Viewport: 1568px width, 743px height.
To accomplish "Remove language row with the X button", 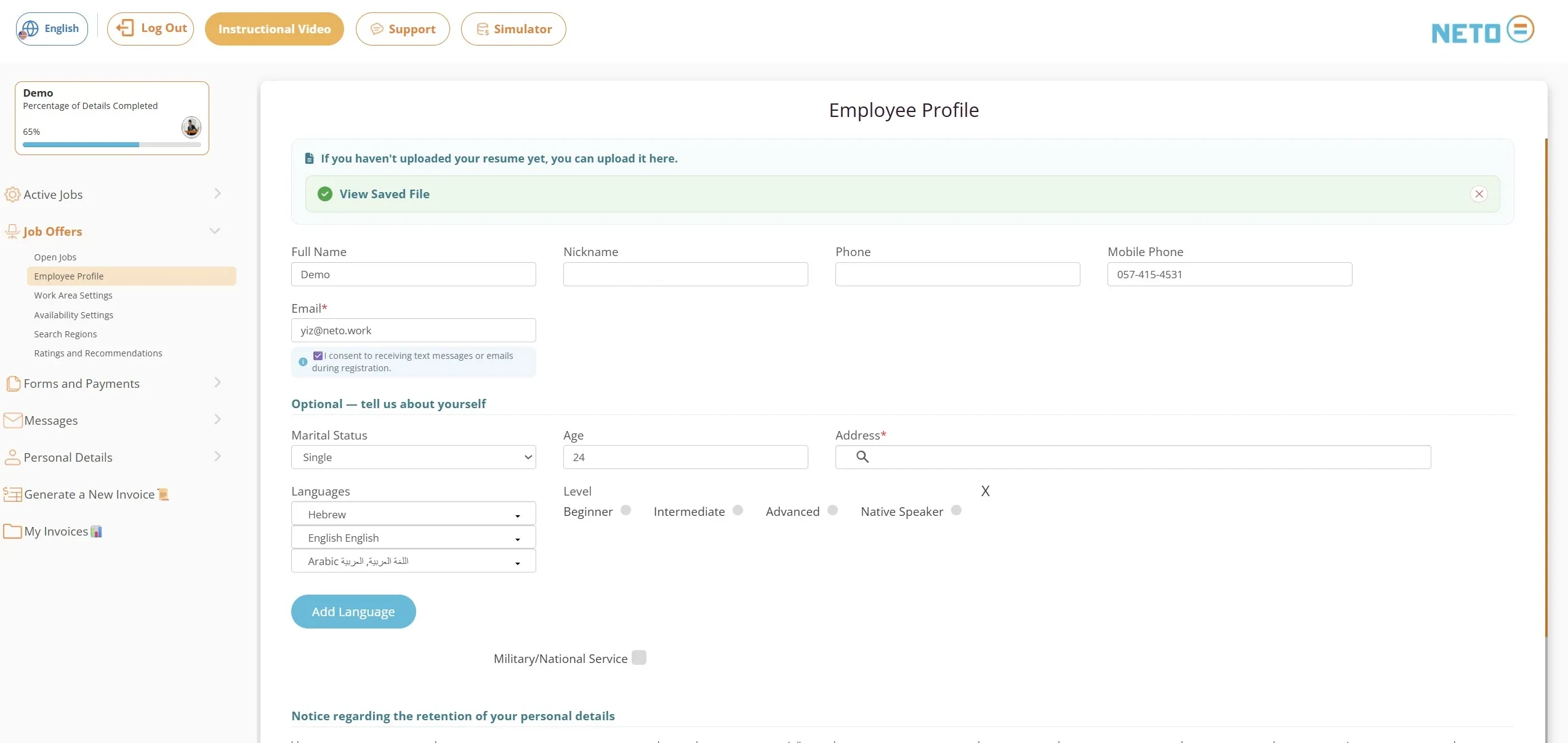I will coord(986,491).
